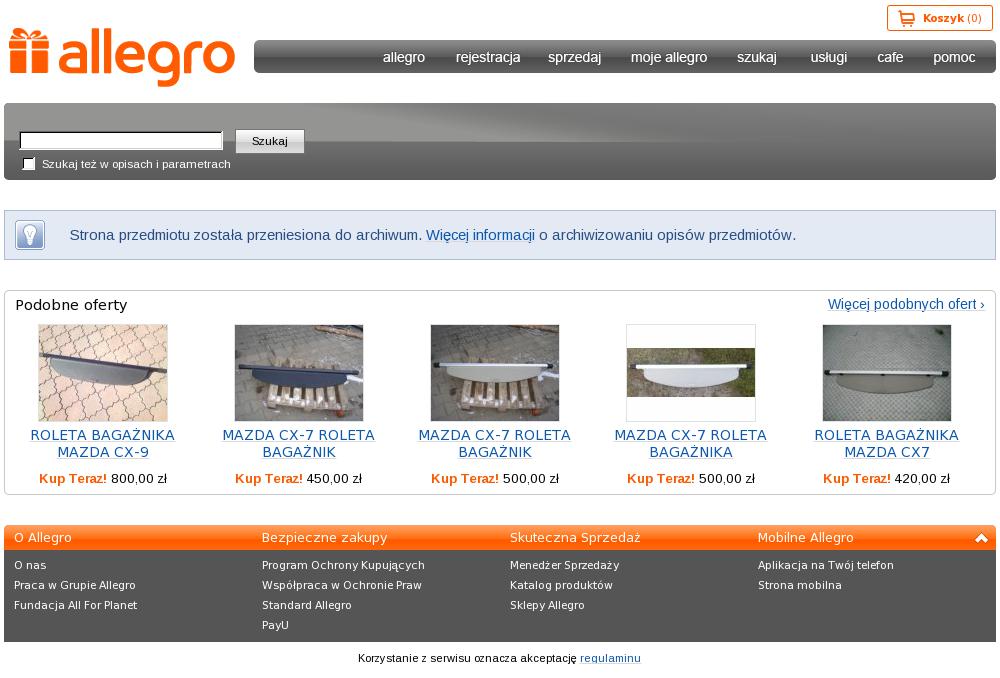Image resolution: width=1000 pixels, height=678 pixels.
Task: Open 'Praca w Grupie Allegro' link
Action: (x=75, y=585)
